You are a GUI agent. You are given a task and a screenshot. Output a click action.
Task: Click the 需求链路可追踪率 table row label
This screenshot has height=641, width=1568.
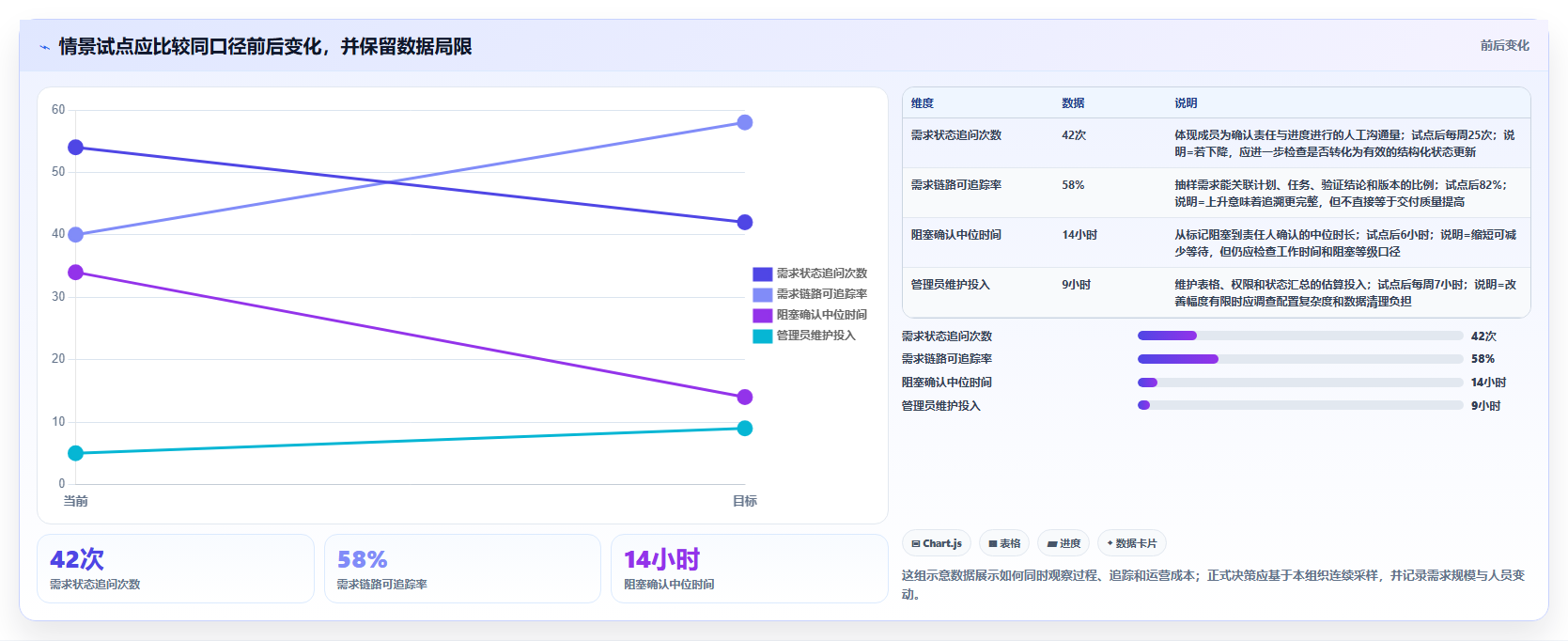[x=956, y=185]
